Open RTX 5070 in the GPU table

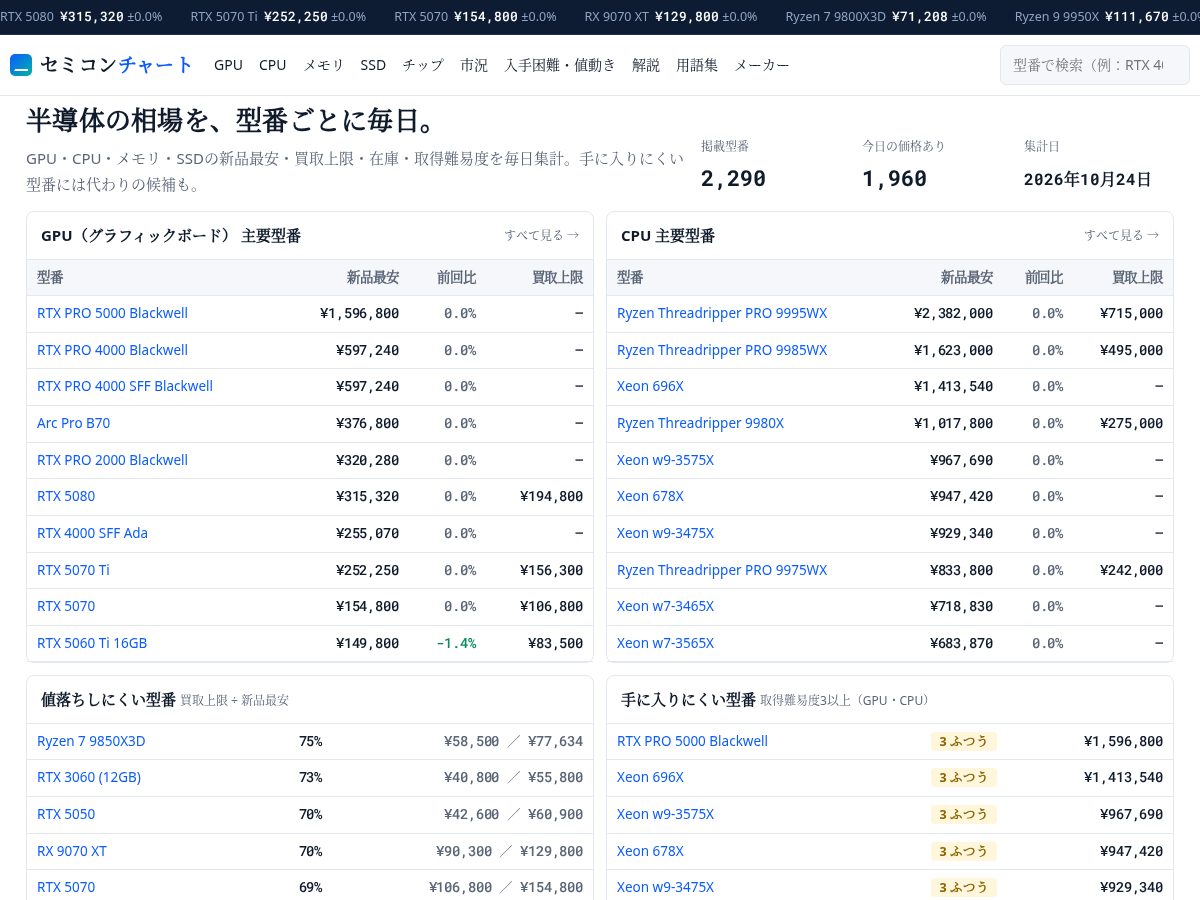66,606
